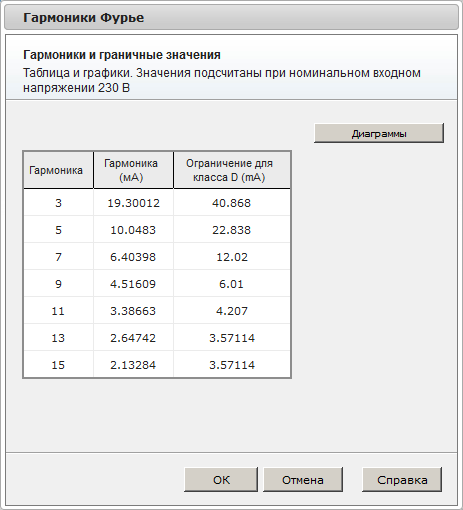
Task: Select harmonic 3 row number cell
Action: click(58, 203)
